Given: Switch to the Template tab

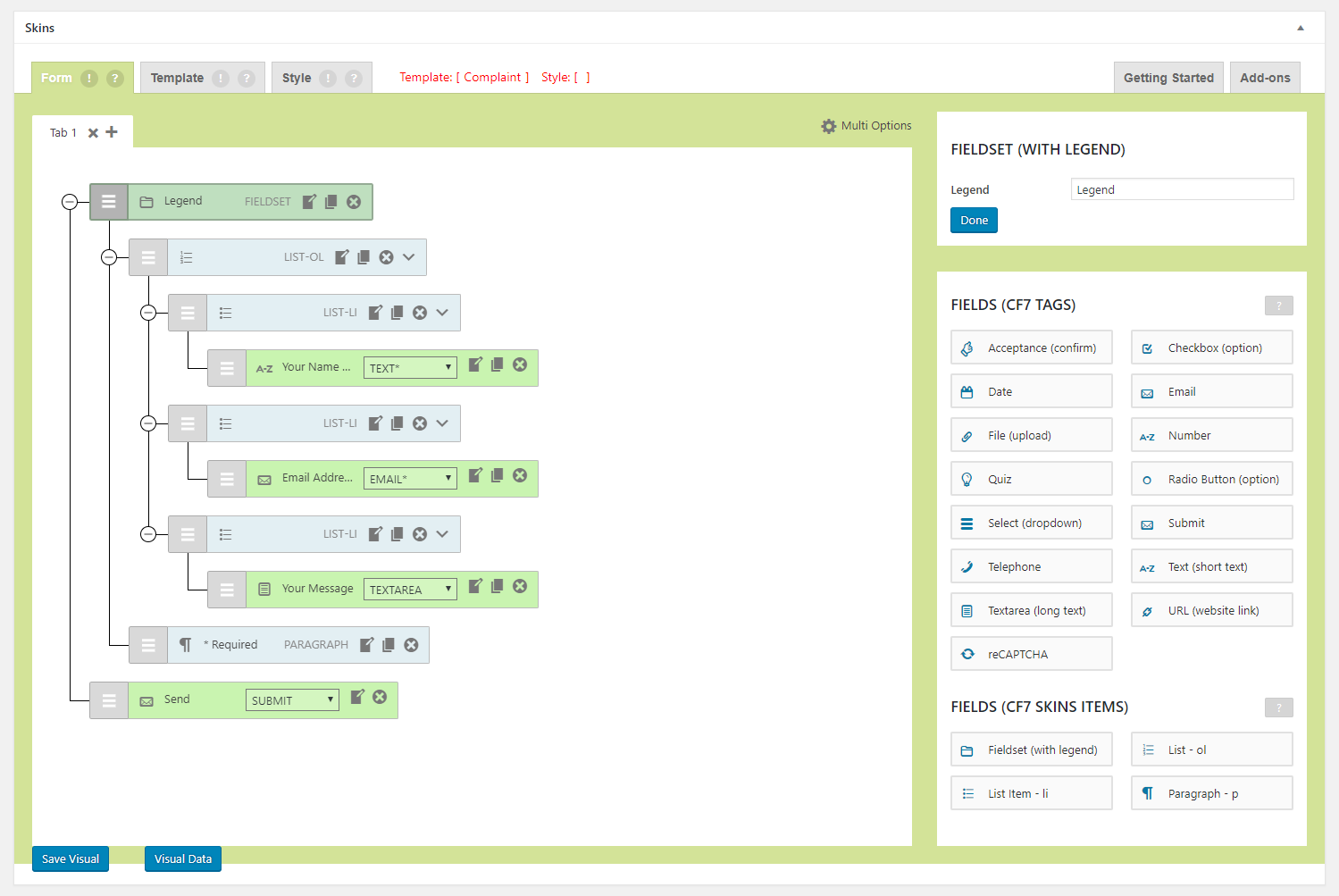Looking at the screenshot, I should click(x=177, y=78).
